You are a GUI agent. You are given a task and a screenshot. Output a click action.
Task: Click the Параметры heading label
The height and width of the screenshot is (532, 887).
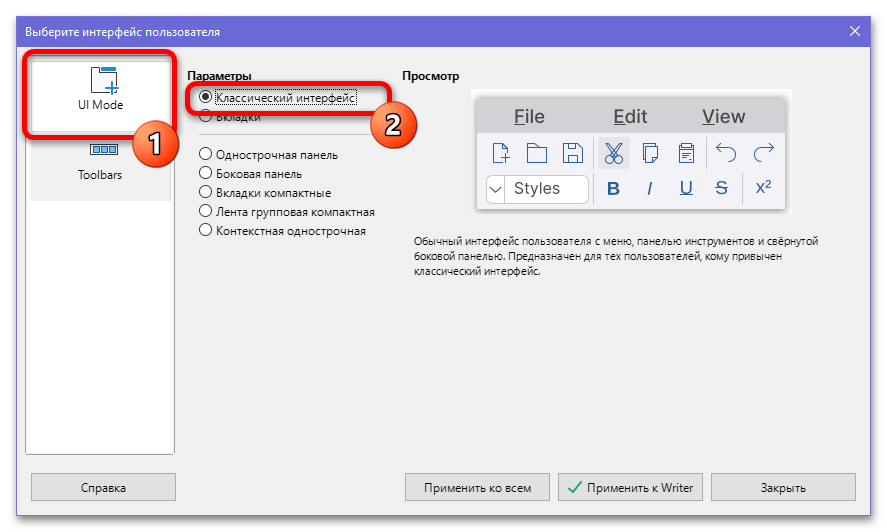(219, 76)
